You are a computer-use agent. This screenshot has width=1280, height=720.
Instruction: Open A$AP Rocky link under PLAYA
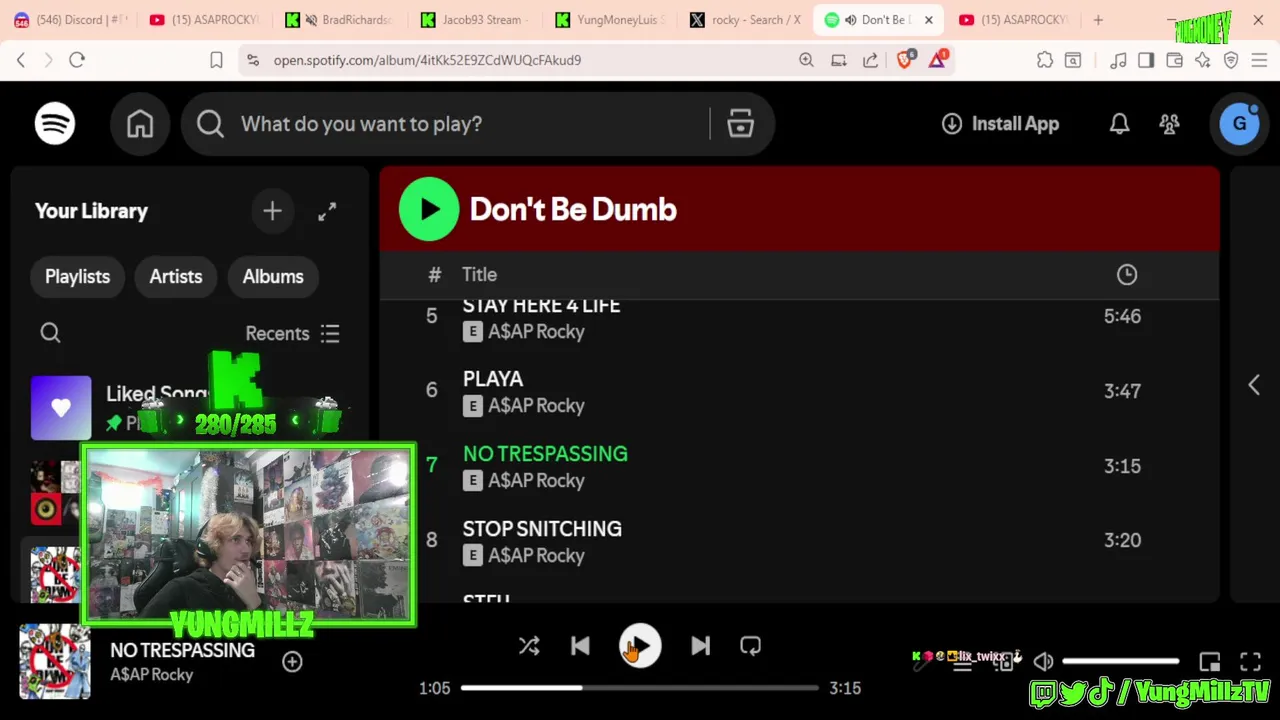pos(536,406)
